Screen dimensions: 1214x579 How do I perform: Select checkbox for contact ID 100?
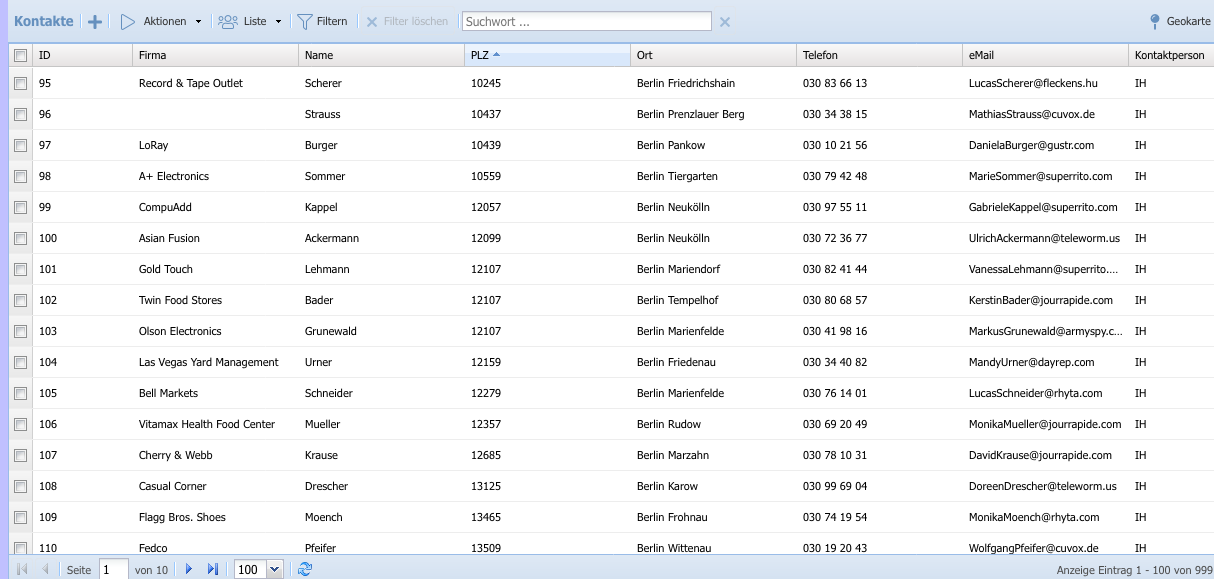coord(20,239)
